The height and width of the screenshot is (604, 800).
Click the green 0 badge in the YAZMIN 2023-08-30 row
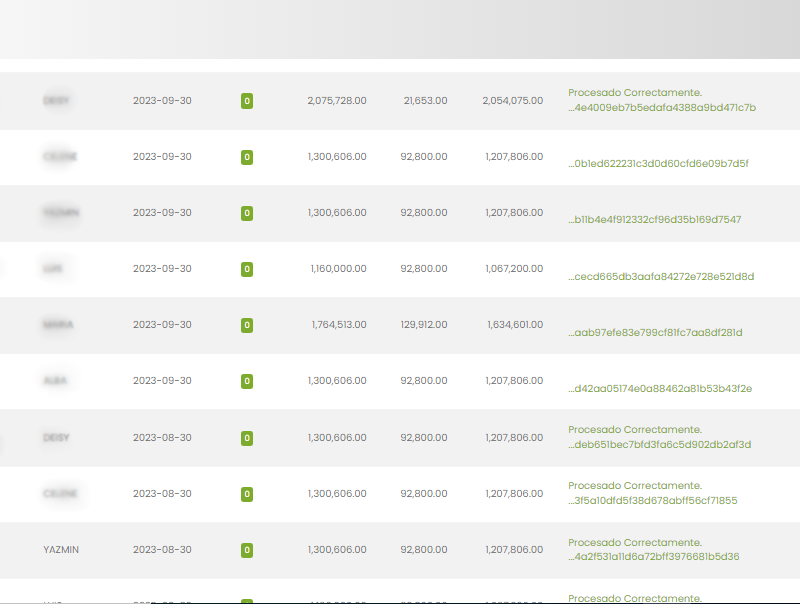(246, 550)
